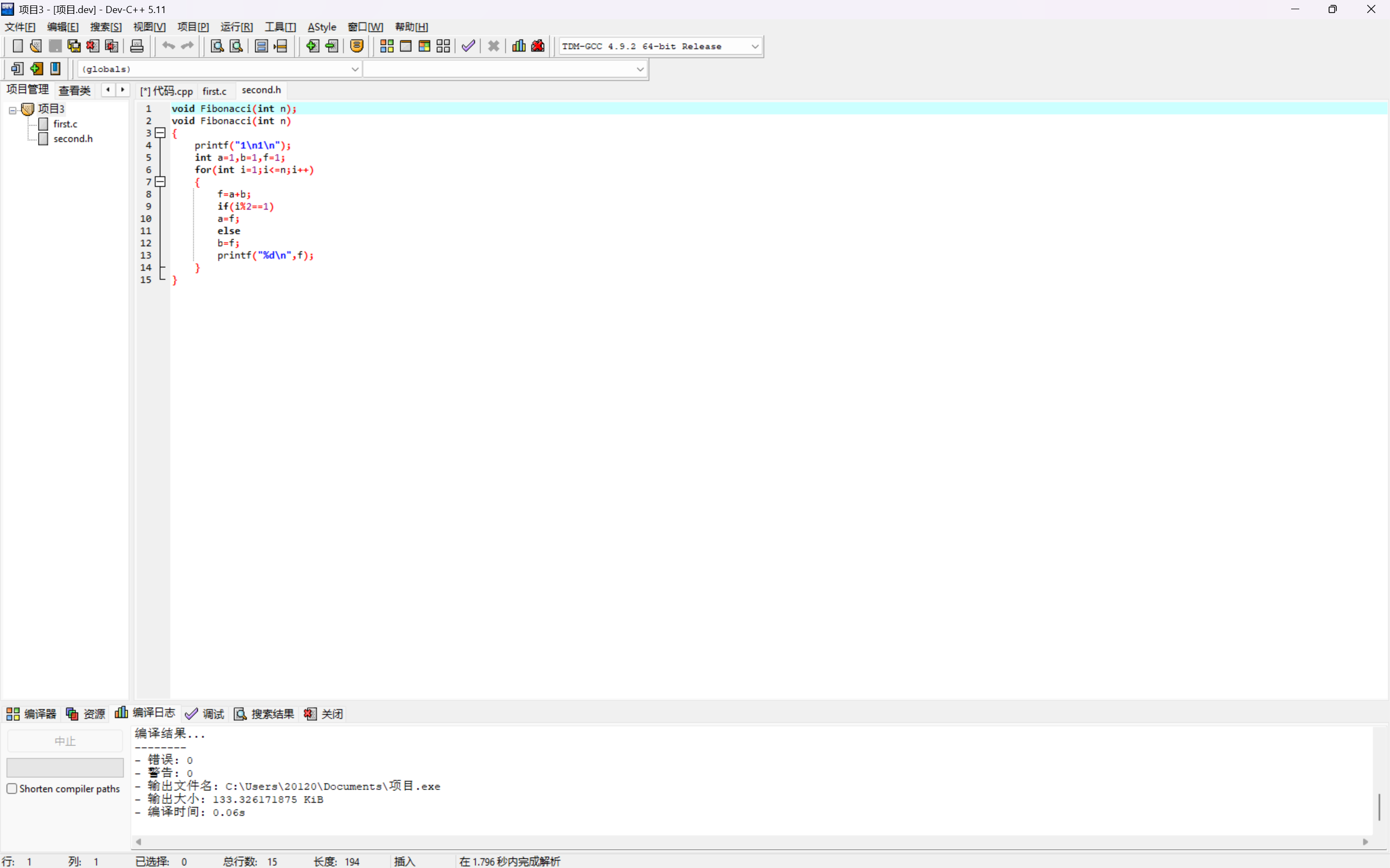1390x868 pixels.
Task: Switch to the first.c editor tab
Action: coord(215,91)
